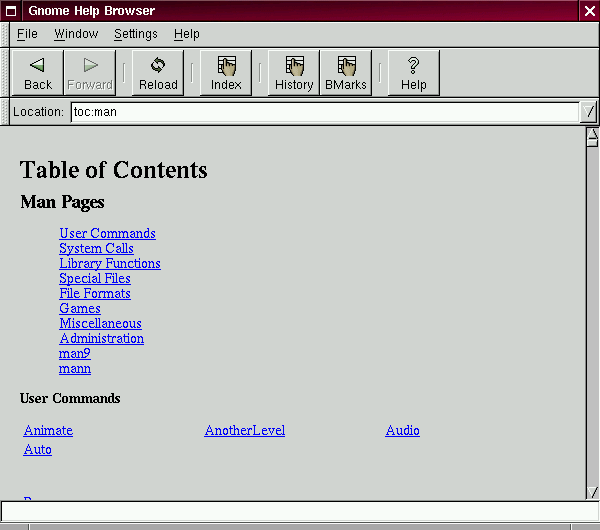The height and width of the screenshot is (530, 600).
Task: Open the Settings menu
Action: tap(135, 34)
